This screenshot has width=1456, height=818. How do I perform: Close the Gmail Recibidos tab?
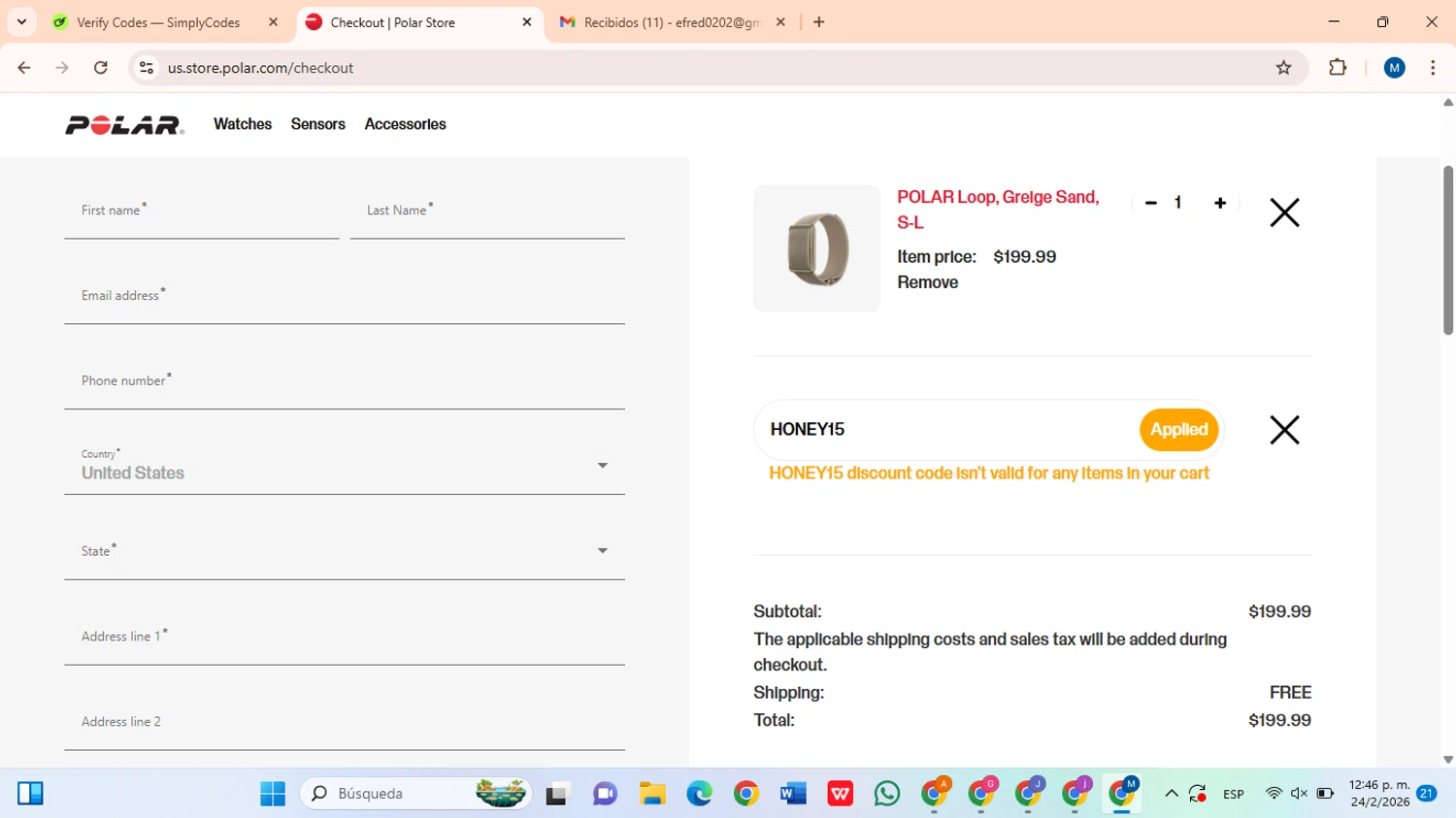(x=780, y=22)
